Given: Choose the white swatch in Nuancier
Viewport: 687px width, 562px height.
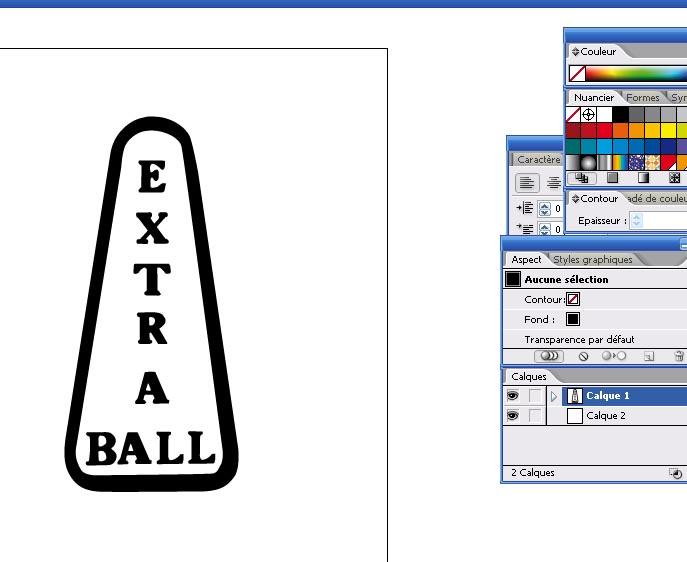Looking at the screenshot, I should (x=604, y=115).
